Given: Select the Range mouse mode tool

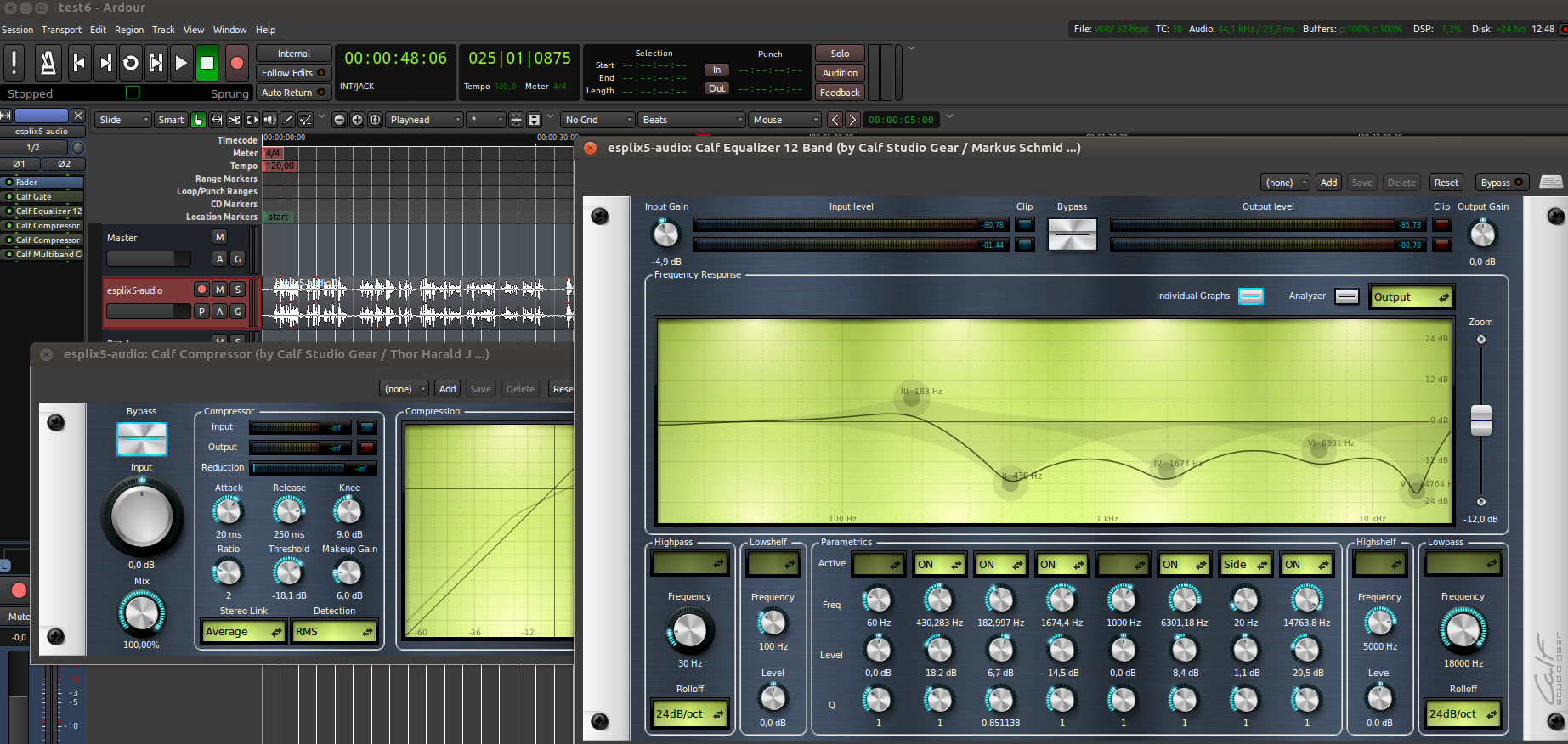Looking at the screenshot, I should tap(216, 120).
